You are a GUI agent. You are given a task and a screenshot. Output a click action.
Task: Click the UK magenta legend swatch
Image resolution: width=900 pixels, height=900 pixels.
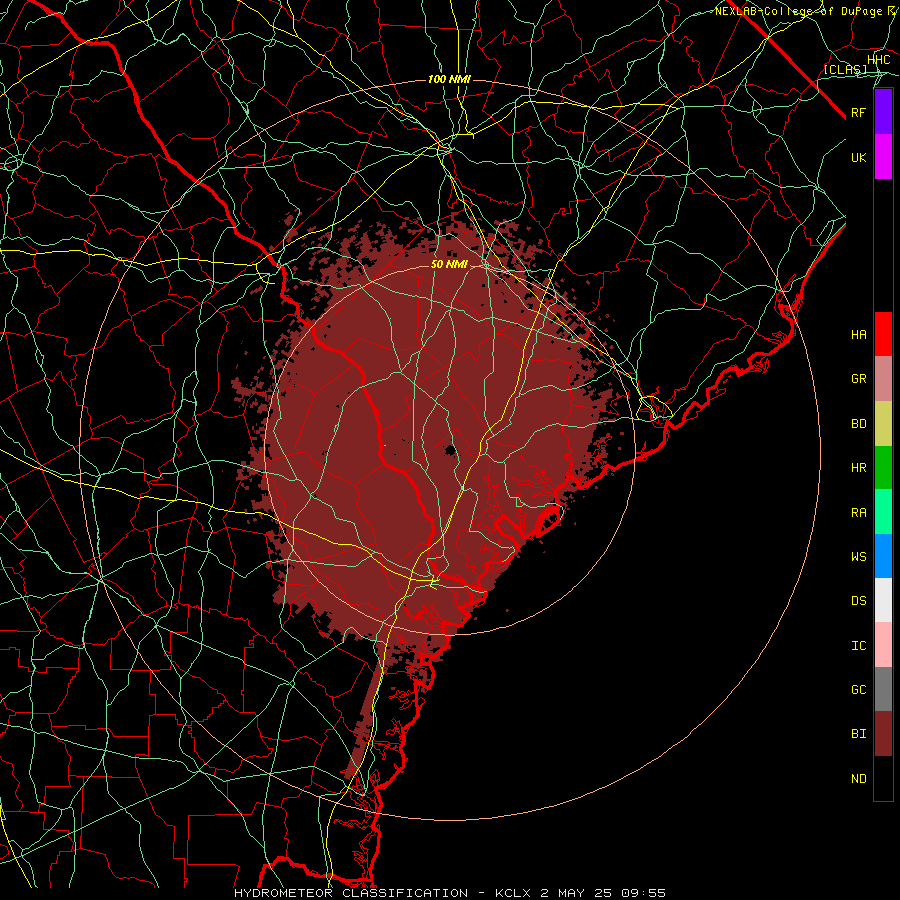(x=883, y=157)
